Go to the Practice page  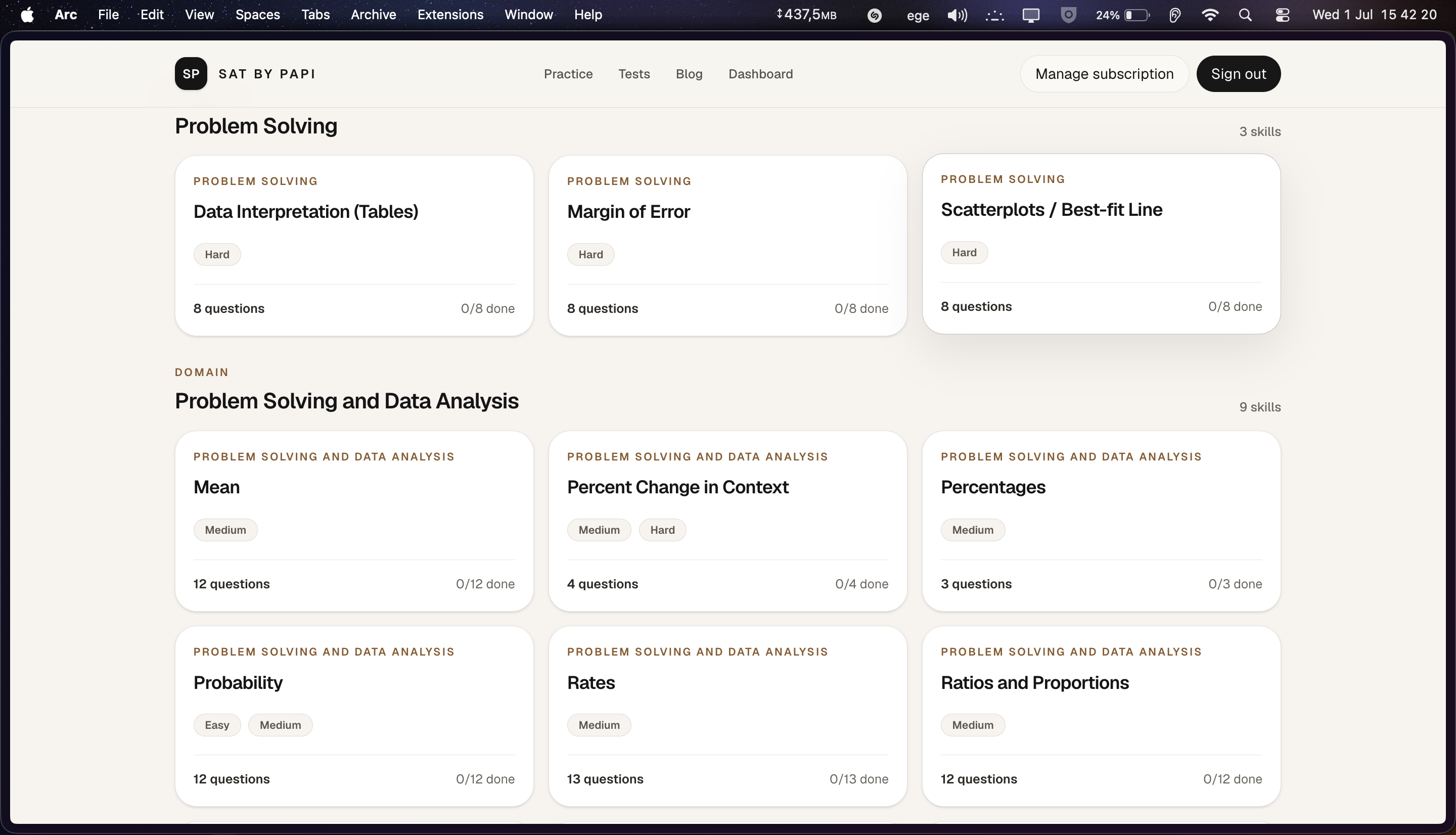pyautogui.click(x=568, y=74)
